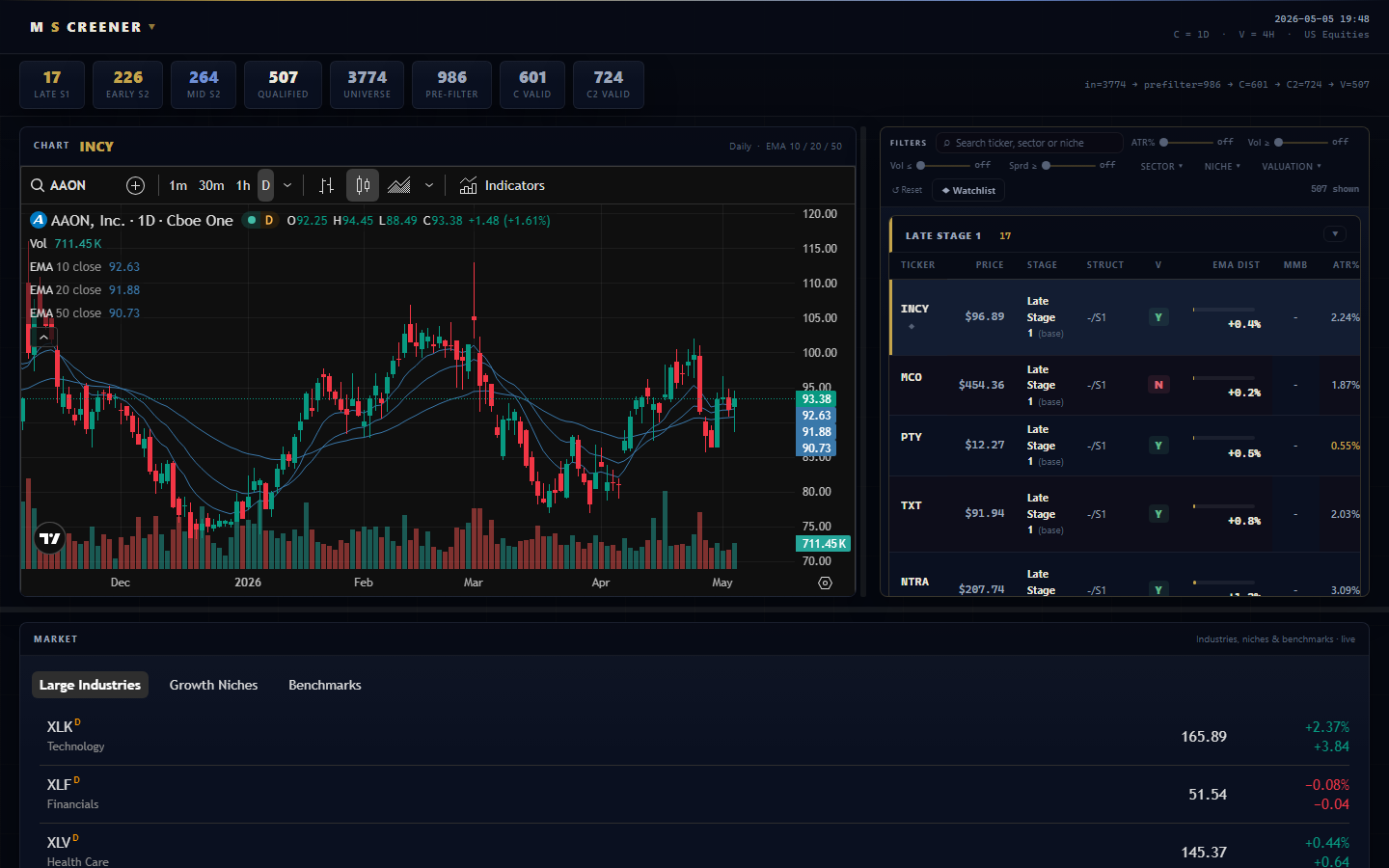Screen dimensions: 1389x868
Task: Toggle the Qualified 507 chip
Action: click(283, 85)
